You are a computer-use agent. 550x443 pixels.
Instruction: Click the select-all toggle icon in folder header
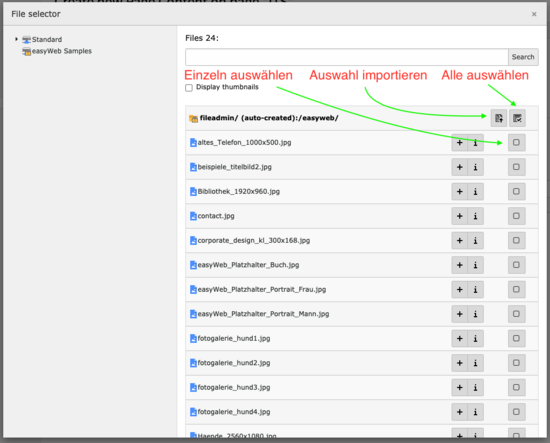tap(517, 118)
